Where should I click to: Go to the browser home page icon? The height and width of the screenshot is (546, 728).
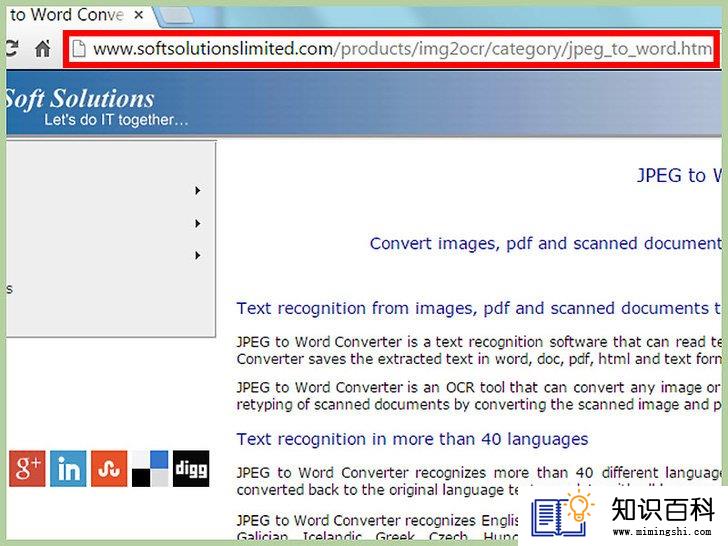43,48
